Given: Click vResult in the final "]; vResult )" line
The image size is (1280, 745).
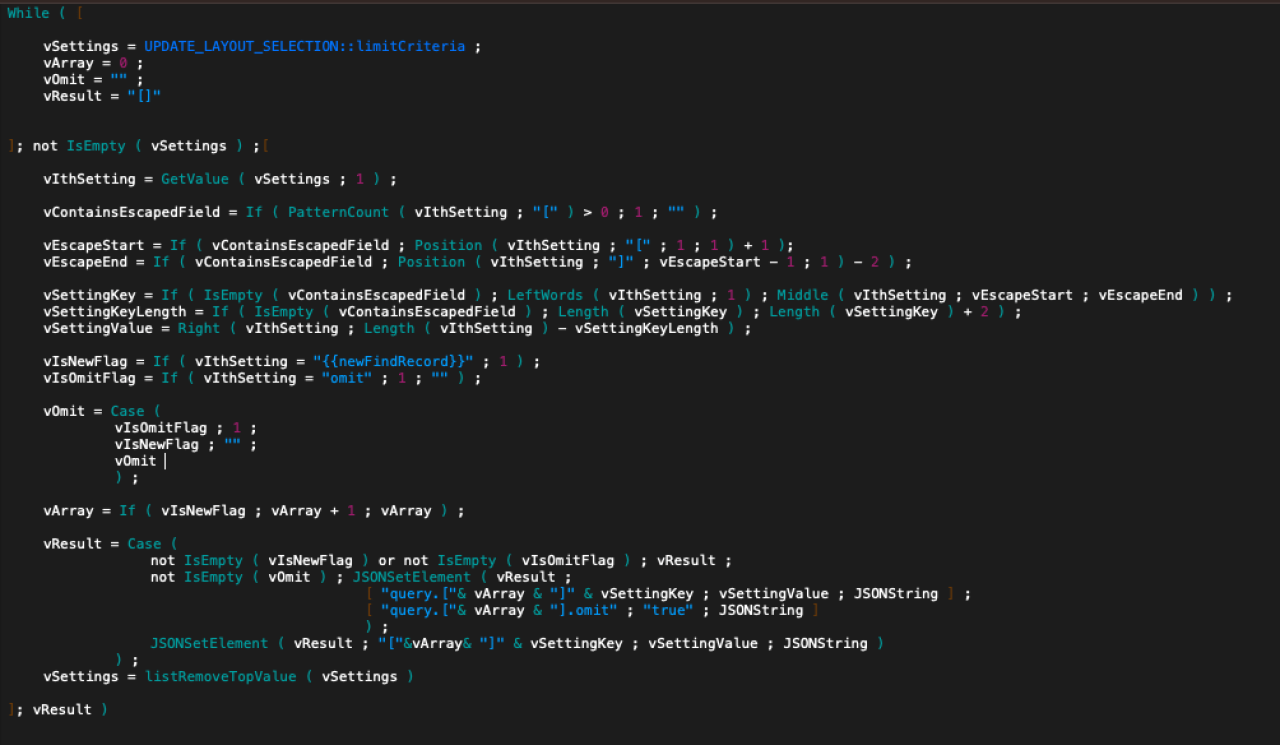Looking at the screenshot, I should (x=62, y=709).
